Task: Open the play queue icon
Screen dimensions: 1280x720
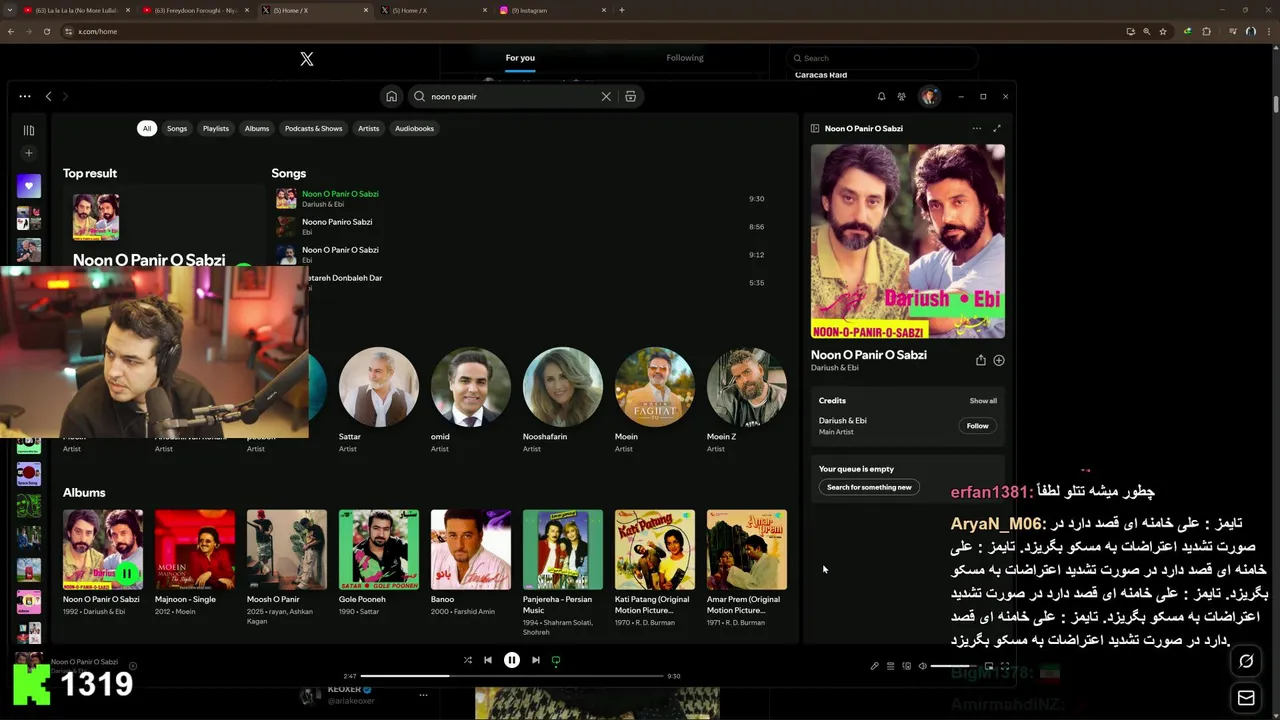Action: click(x=890, y=666)
